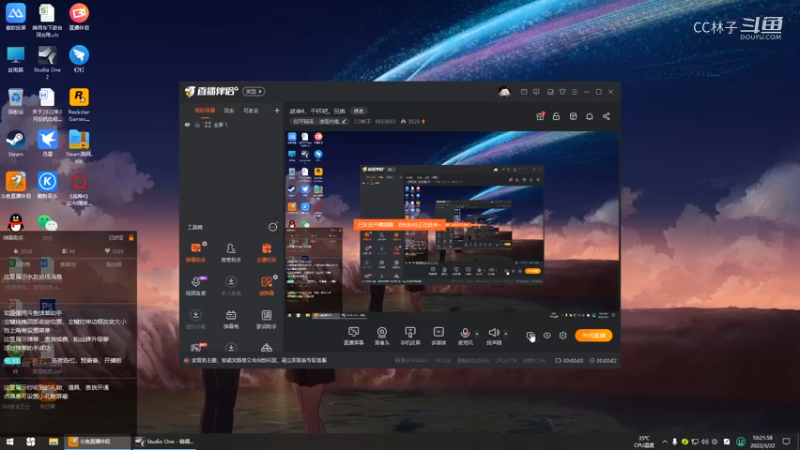Open the toolbox more-options circle icon

[x=273, y=228]
